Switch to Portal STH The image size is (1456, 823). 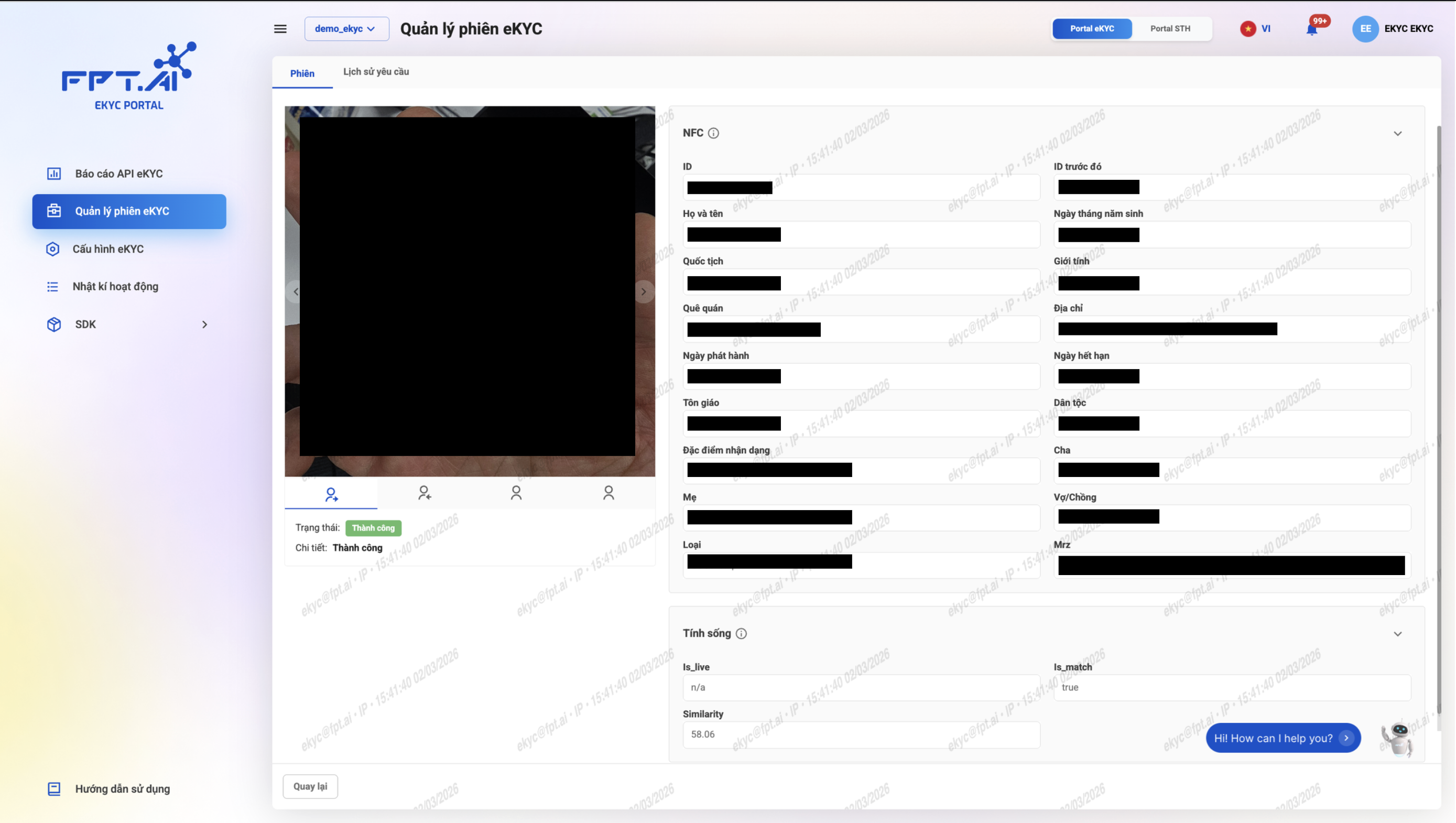(1170, 29)
